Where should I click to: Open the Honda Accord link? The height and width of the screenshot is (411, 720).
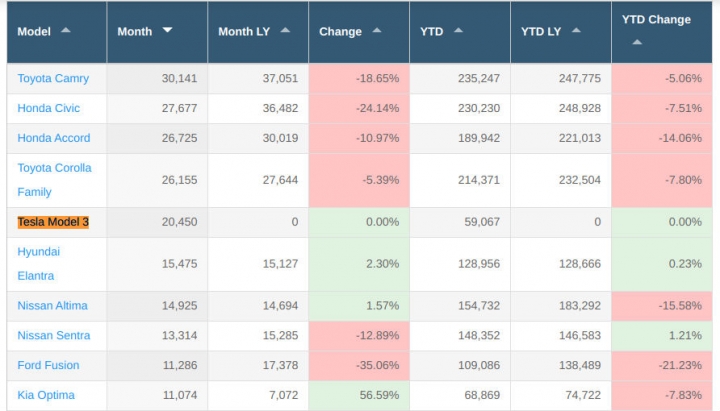click(x=54, y=138)
